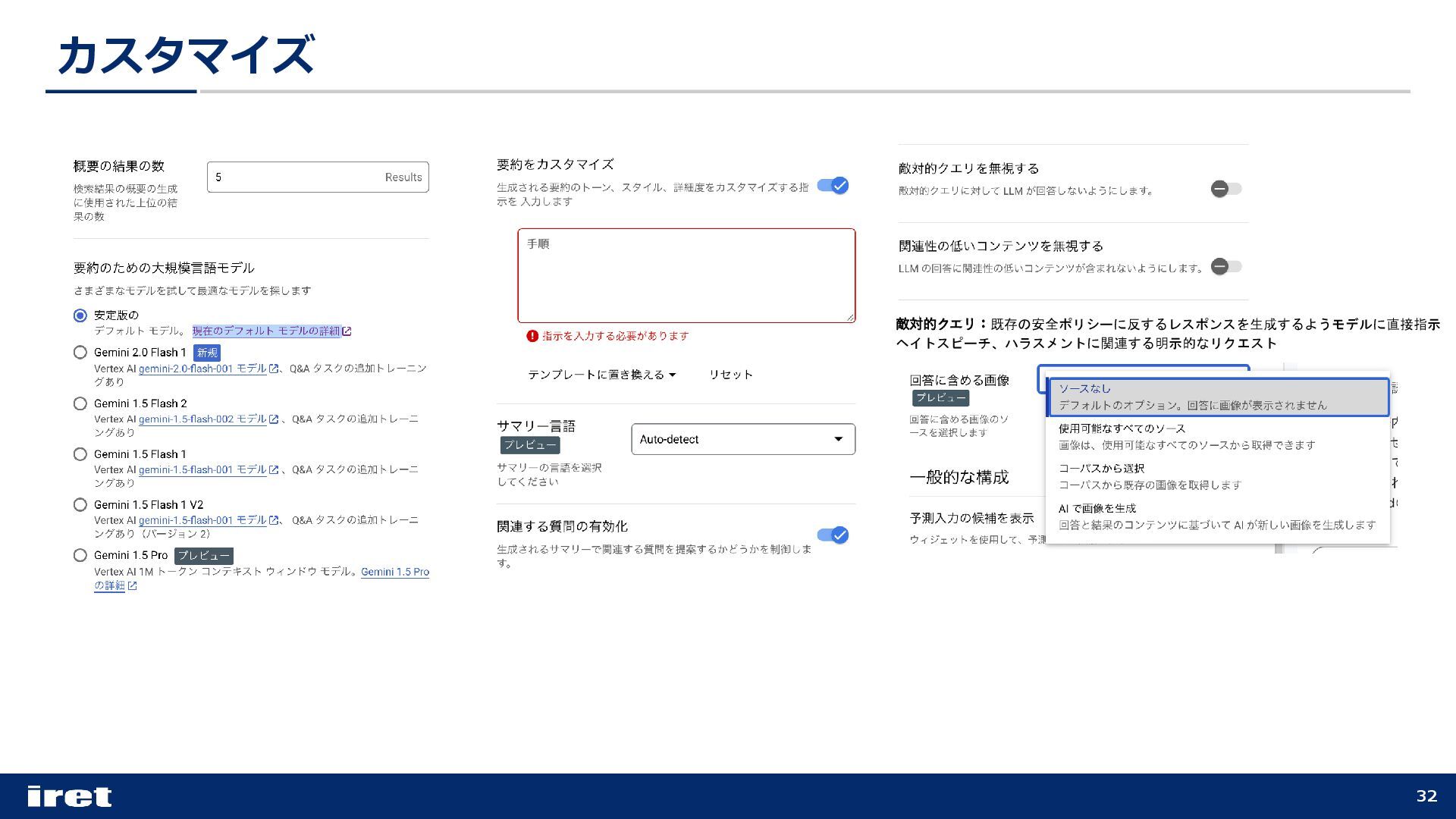Open the Auto-detect summary language dropdown
Screen dimensions: 1456x819
tap(743, 439)
